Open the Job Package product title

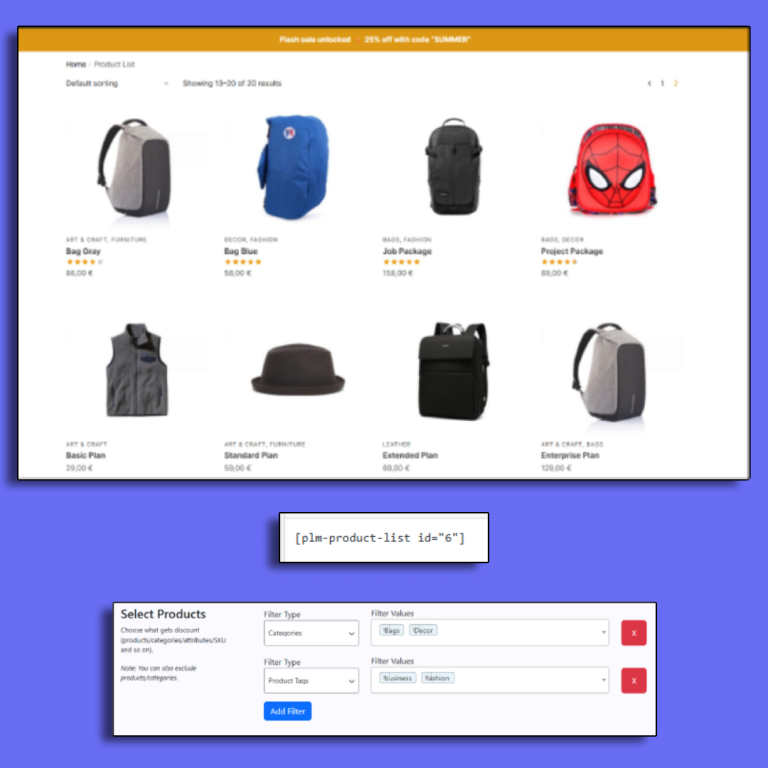(x=407, y=251)
